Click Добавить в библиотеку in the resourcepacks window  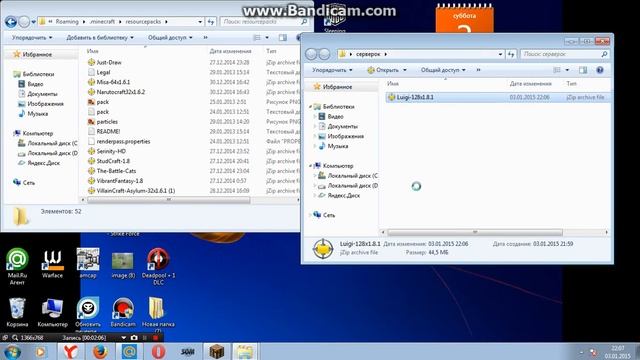coord(100,38)
